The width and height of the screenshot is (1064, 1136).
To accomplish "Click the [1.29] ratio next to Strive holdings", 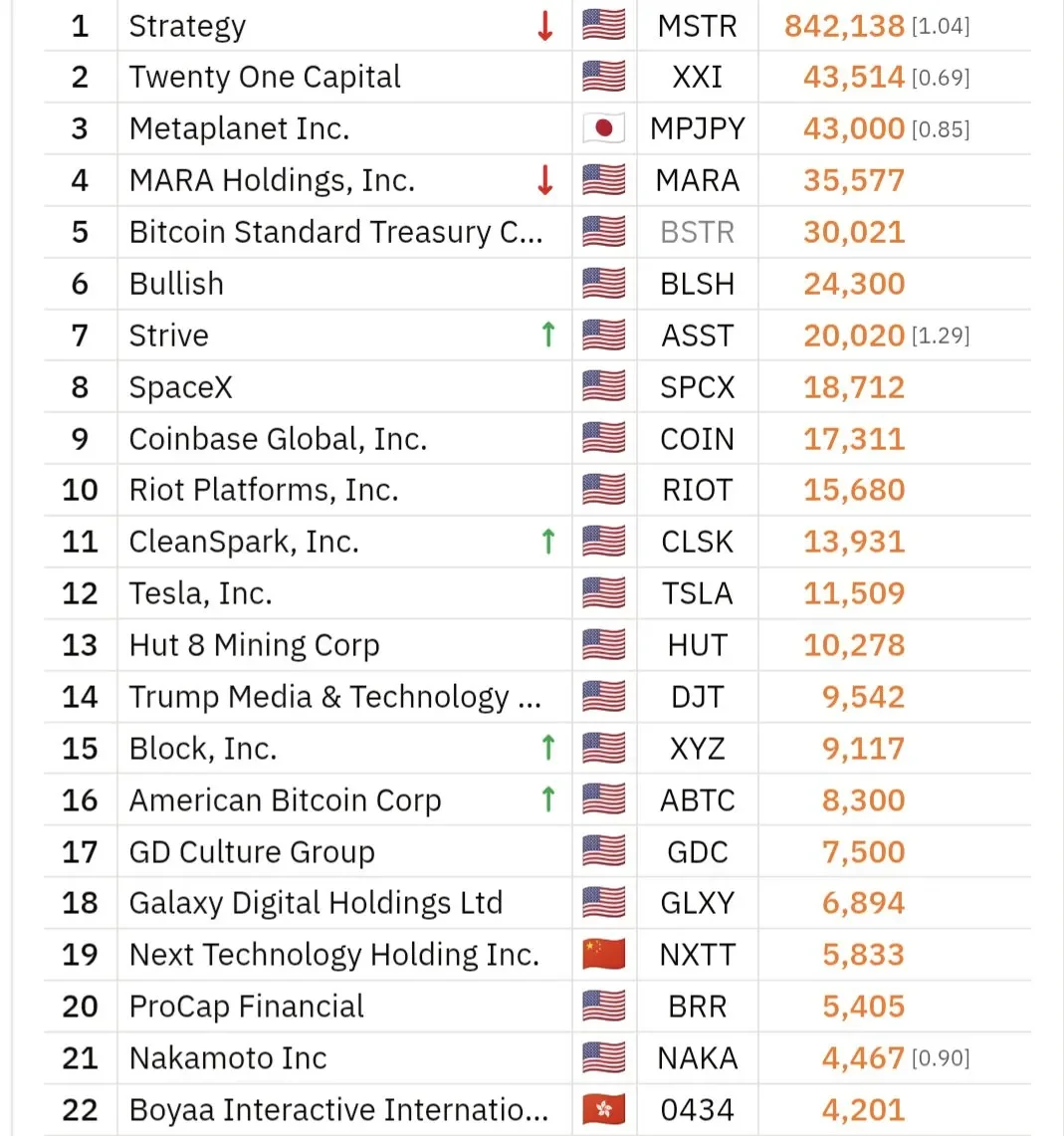I will (941, 336).
